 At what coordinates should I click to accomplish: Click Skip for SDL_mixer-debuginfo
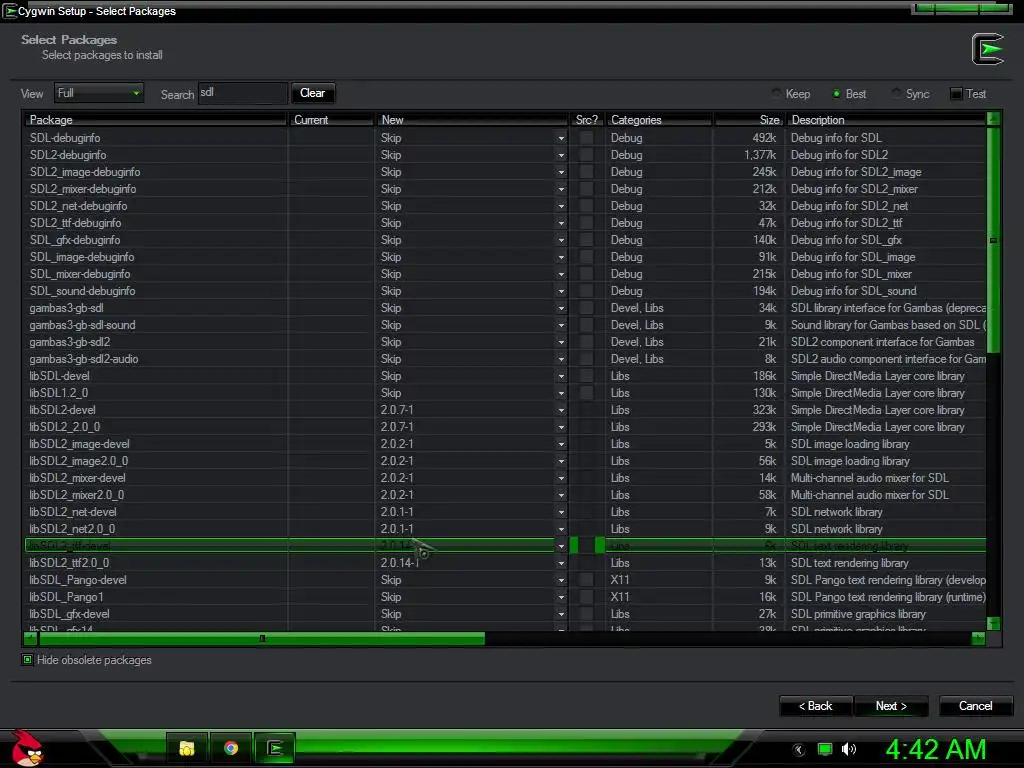click(391, 274)
